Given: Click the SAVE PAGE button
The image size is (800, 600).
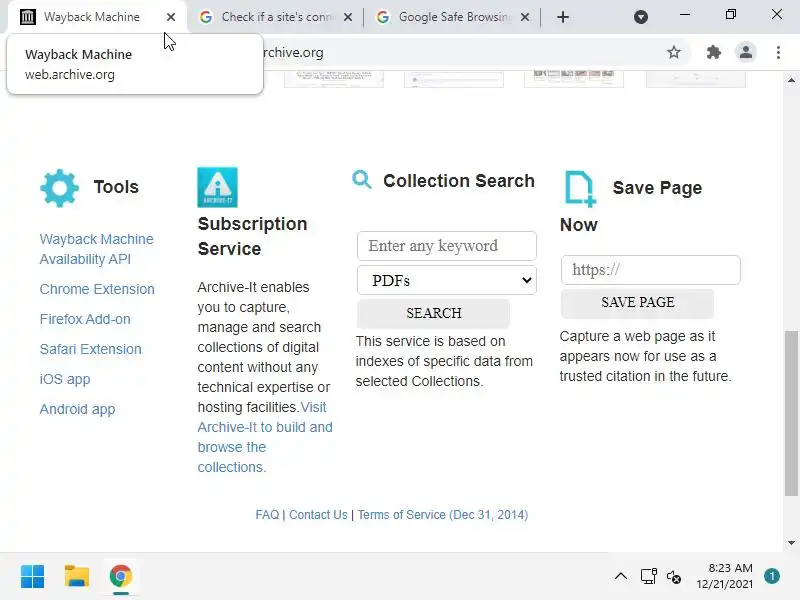Looking at the screenshot, I should [637, 303].
